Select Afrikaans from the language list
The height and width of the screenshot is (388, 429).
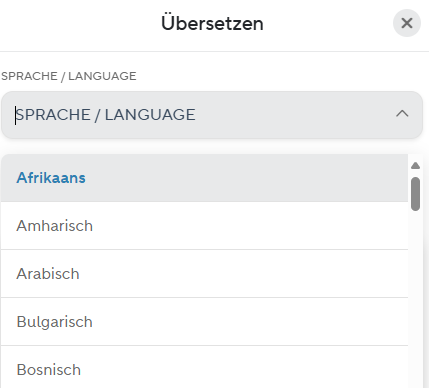point(204,178)
